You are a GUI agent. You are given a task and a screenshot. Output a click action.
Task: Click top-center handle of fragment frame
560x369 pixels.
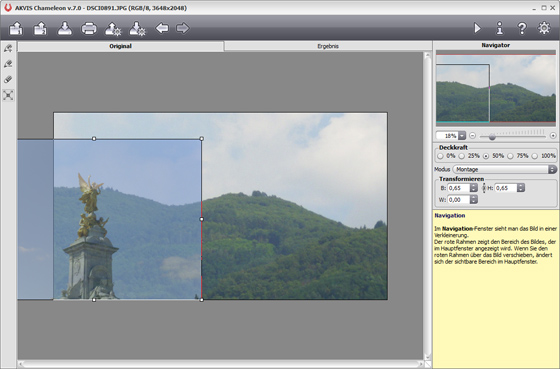pyautogui.click(x=94, y=139)
